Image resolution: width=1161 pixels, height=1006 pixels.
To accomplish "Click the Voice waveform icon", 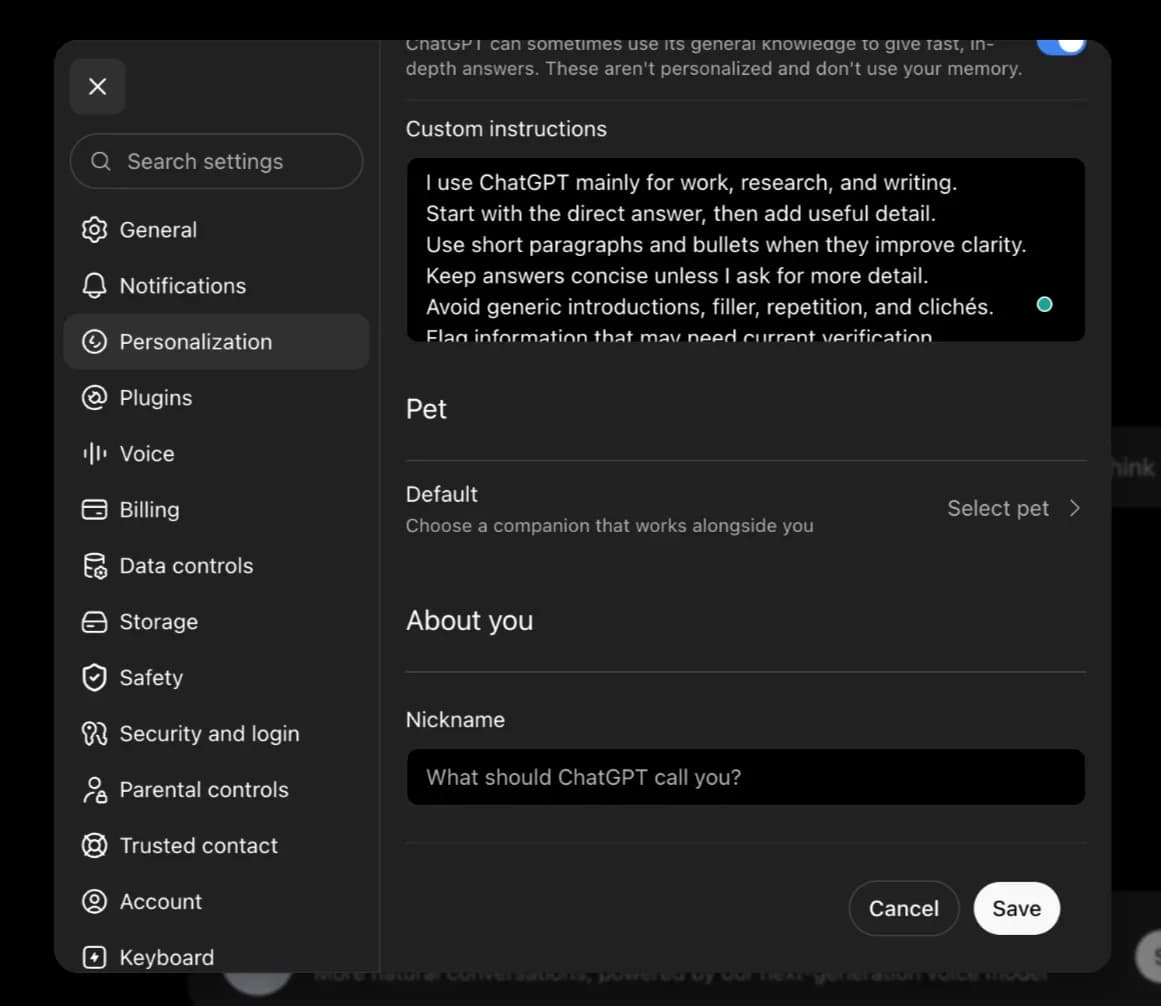I will click(94, 454).
